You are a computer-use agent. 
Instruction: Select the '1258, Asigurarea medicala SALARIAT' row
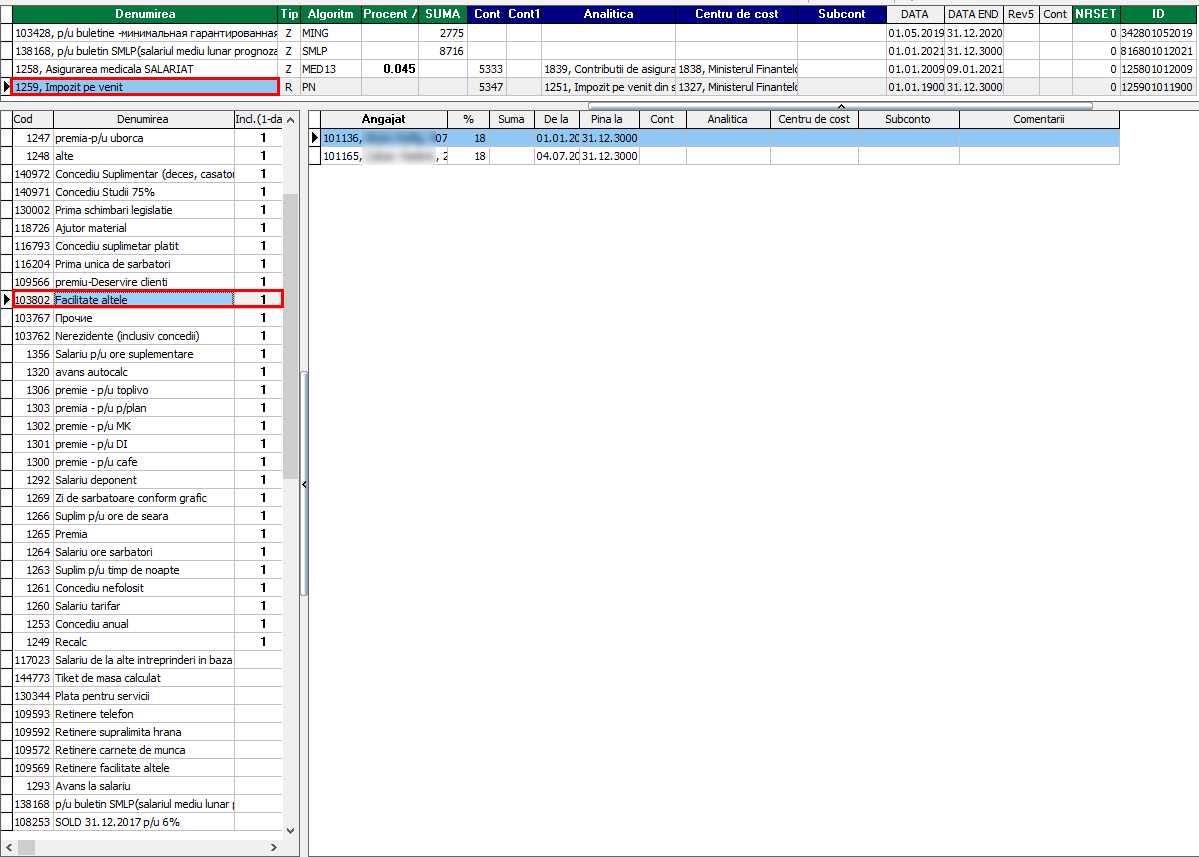coord(600,69)
